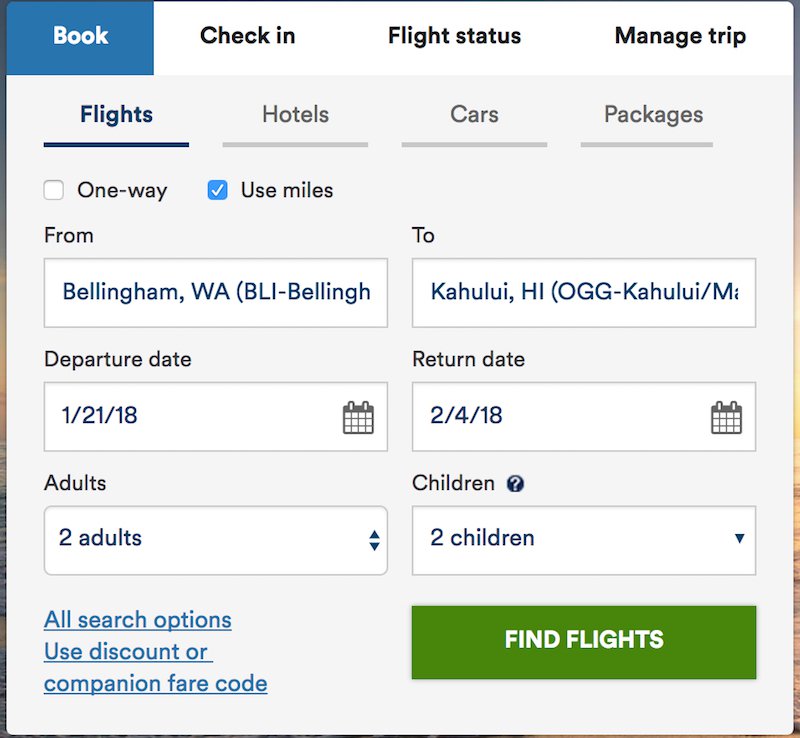The image size is (800, 738).
Task: Open the departure date calendar icon
Action: point(358,417)
